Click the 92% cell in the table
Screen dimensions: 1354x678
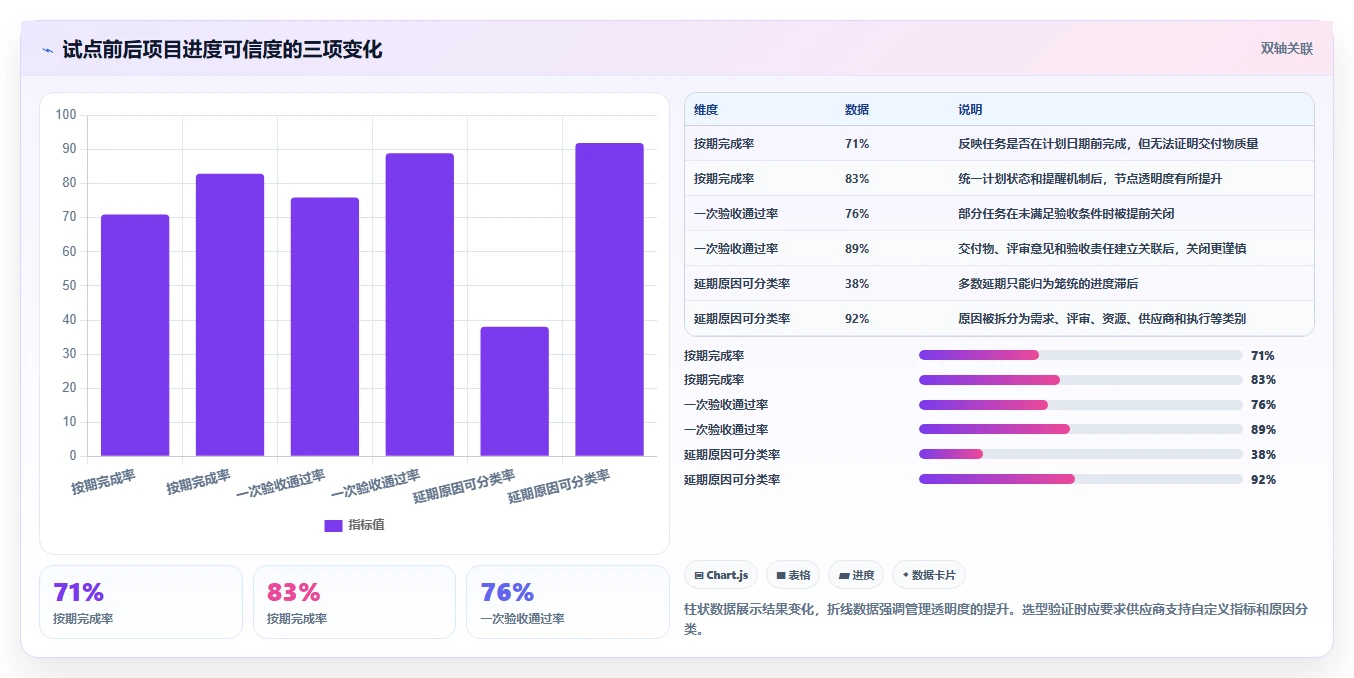857,319
